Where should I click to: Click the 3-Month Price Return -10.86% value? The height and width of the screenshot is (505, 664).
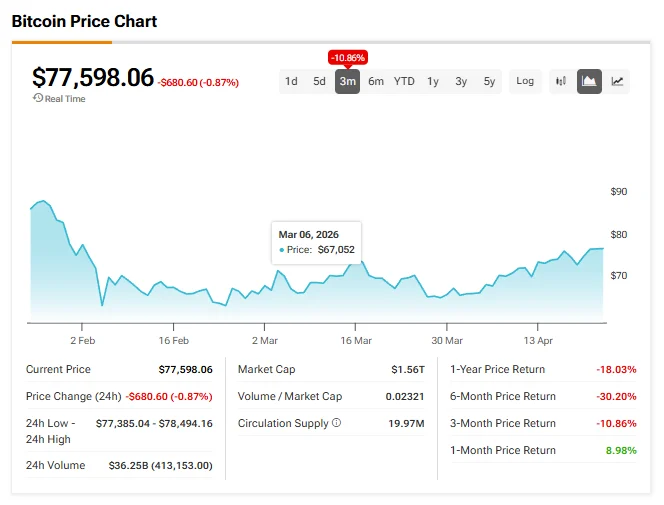click(x=616, y=424)
